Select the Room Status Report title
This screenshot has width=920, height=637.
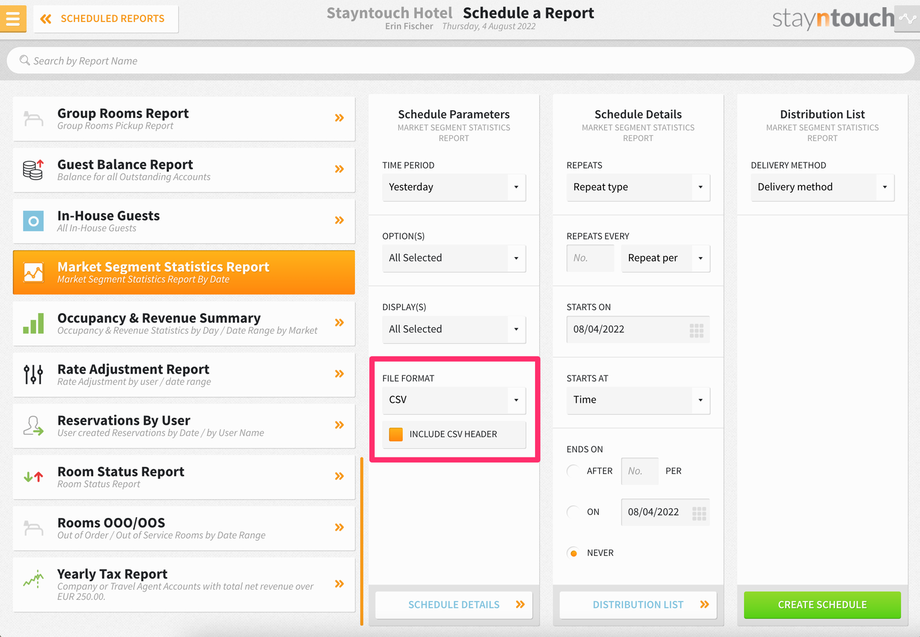pyautogui.click(x=121, y=472)
